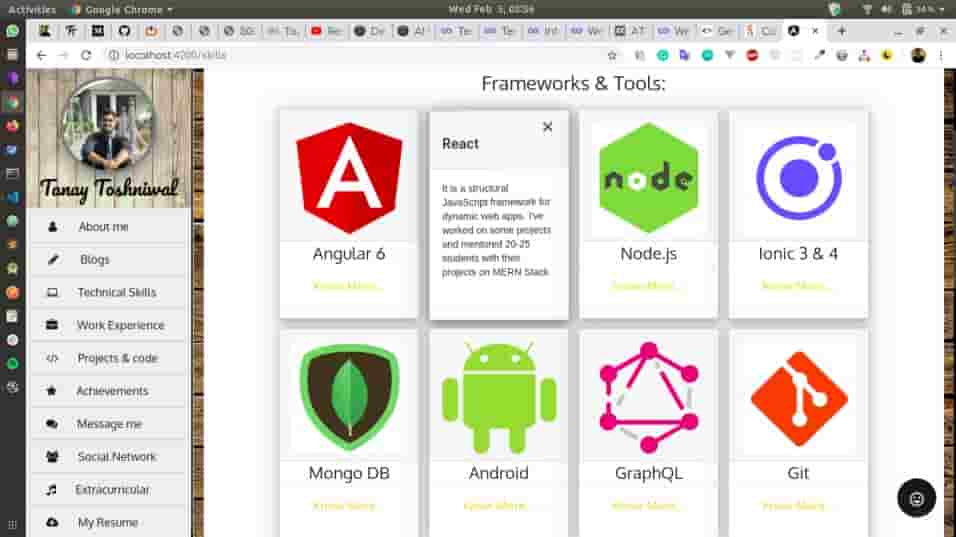Viewport: 956px width, 537px height.
Task: Open Know More under Node.js
Action: coord(645,286)
